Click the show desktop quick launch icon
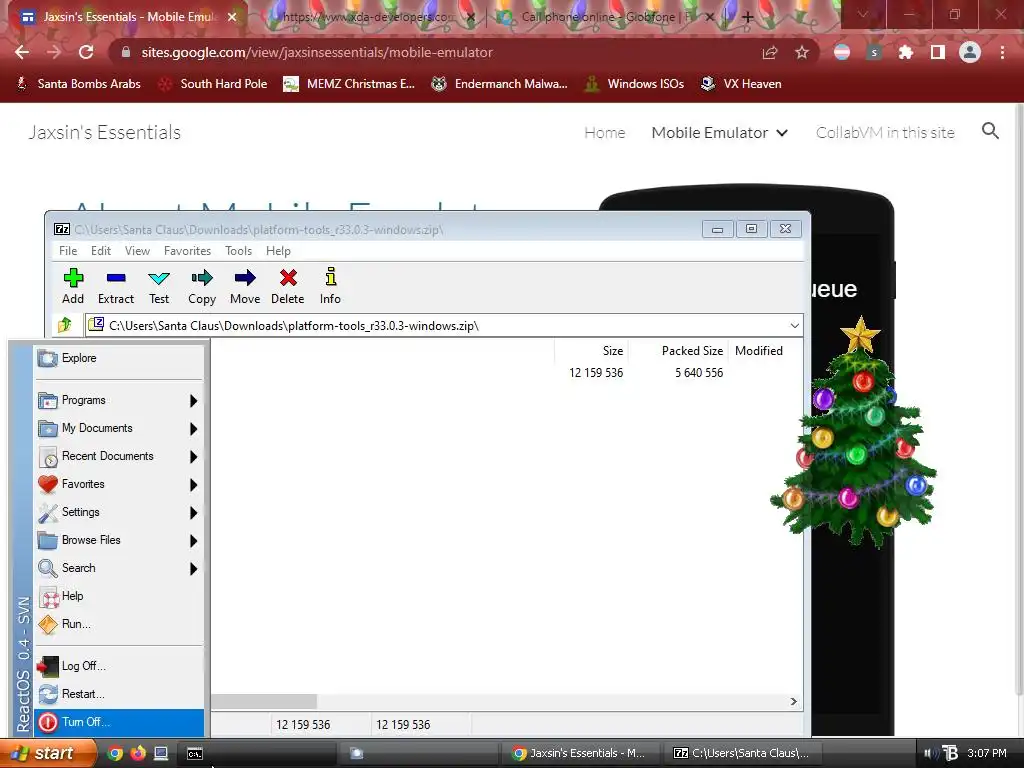Screen dimensions: 1024x768 point(161,753)
